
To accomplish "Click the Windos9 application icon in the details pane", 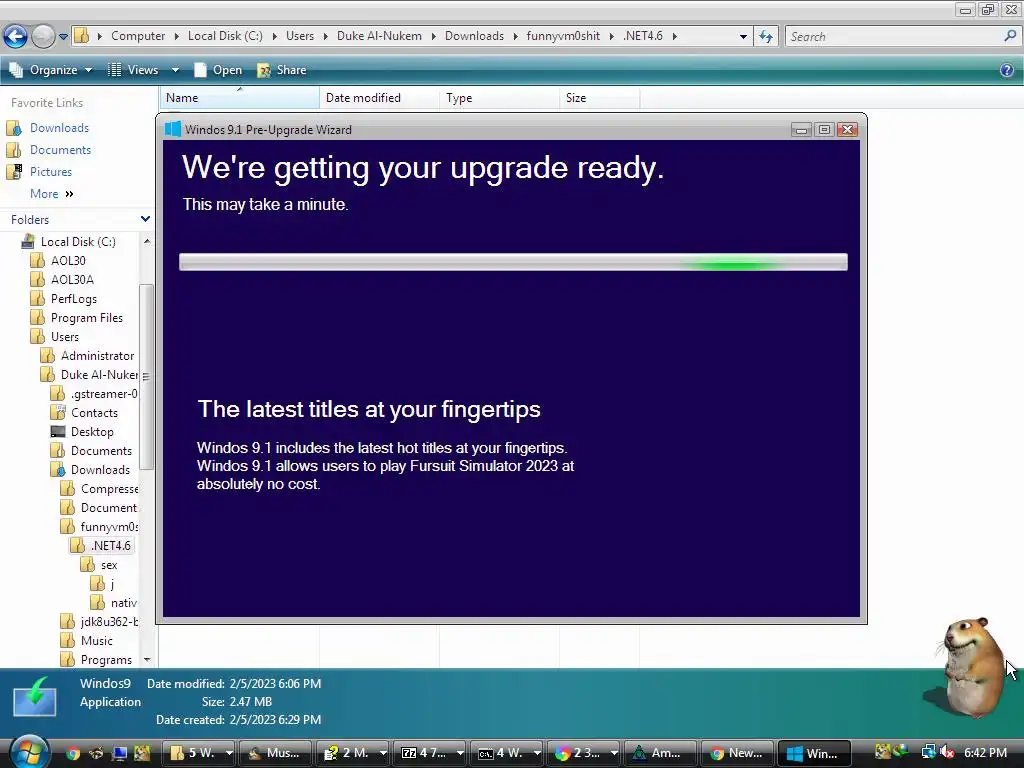I will [35, 697].
